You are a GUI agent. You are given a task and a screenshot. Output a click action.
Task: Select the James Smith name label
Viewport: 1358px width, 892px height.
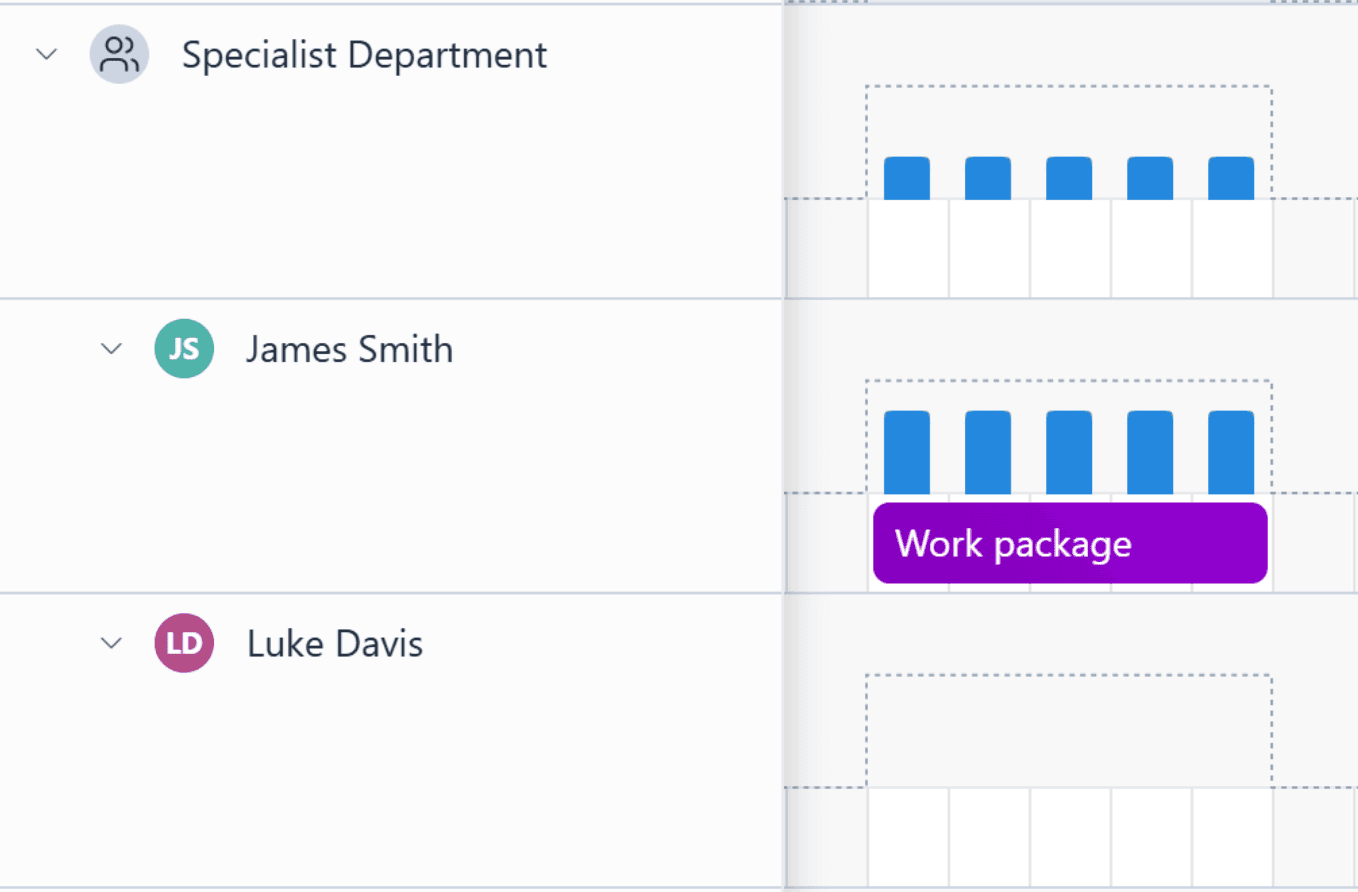(x=349, y=350)
